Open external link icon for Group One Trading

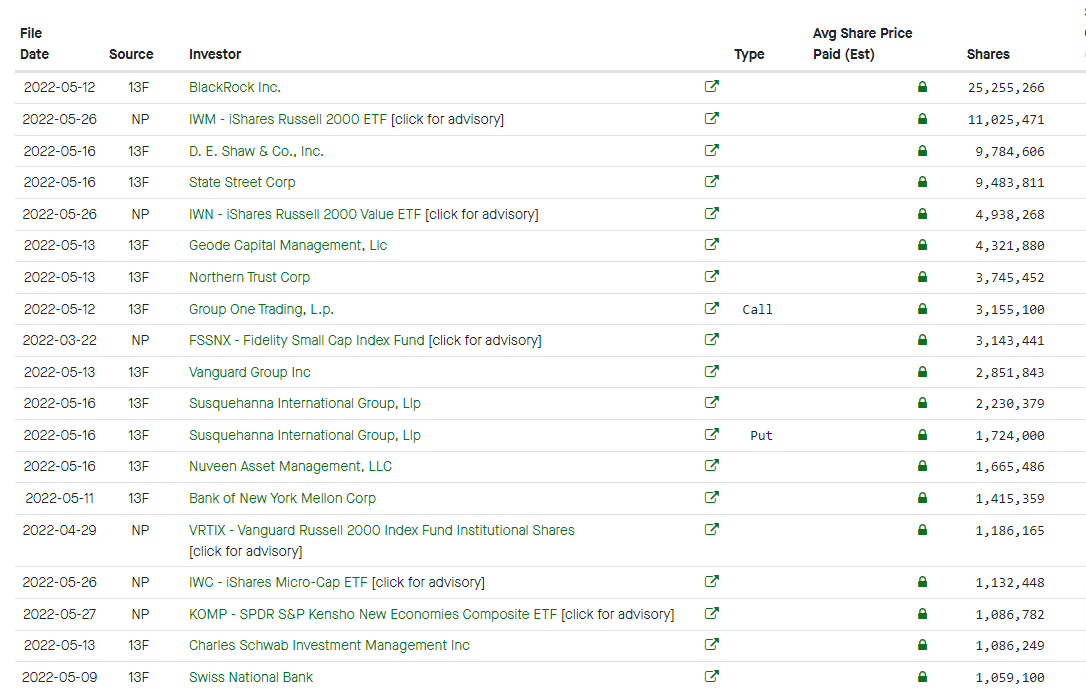711,308
